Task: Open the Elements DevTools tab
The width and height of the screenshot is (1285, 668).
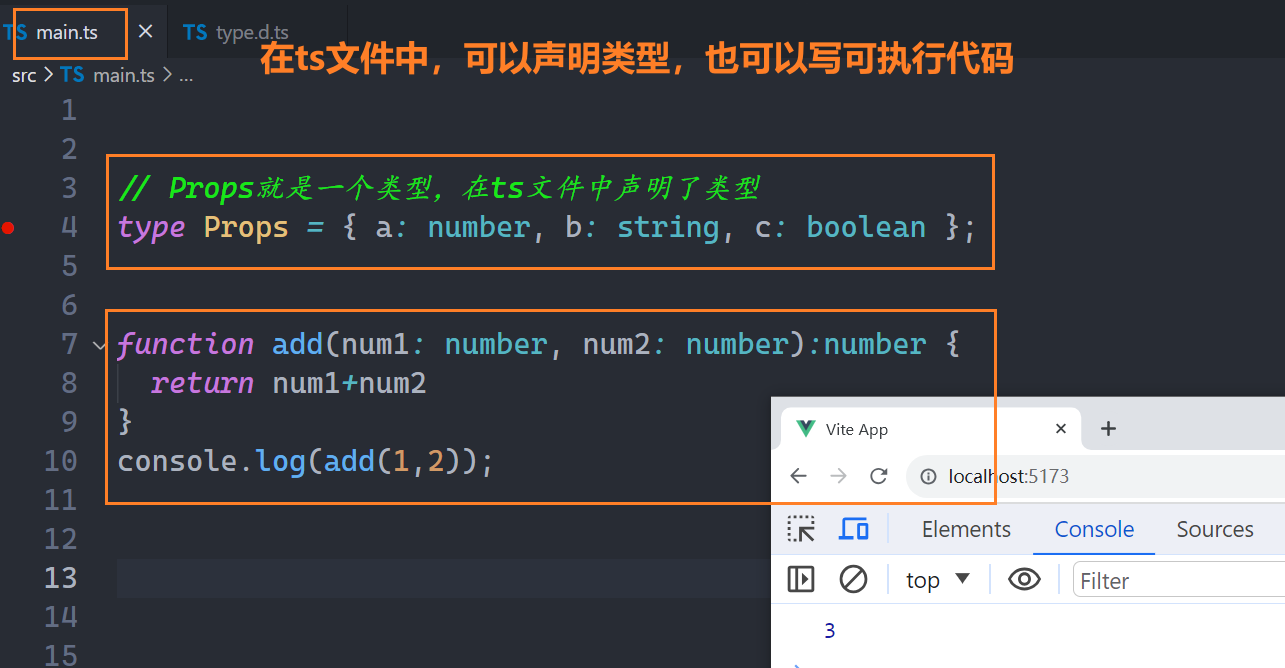Action: pyautogui.click(x=966, y=529)
